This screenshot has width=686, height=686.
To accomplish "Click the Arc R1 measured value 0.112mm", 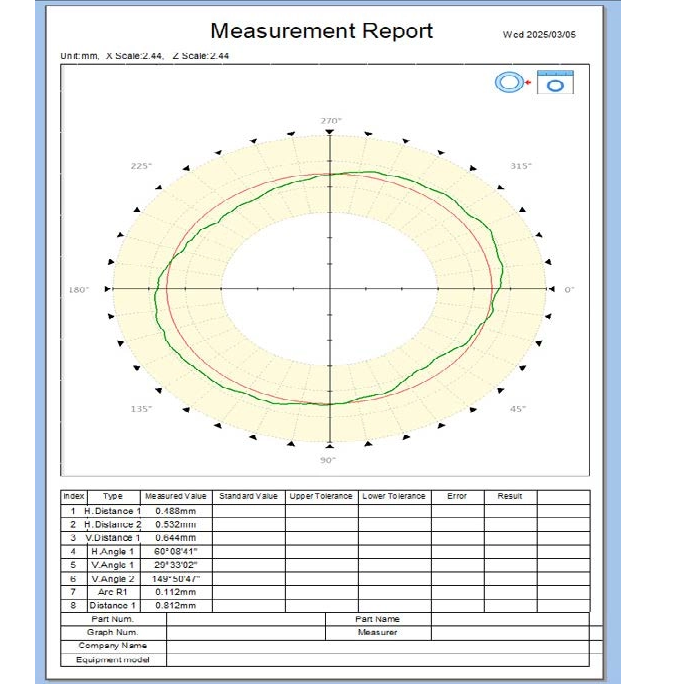I will (x=175, y=592).
